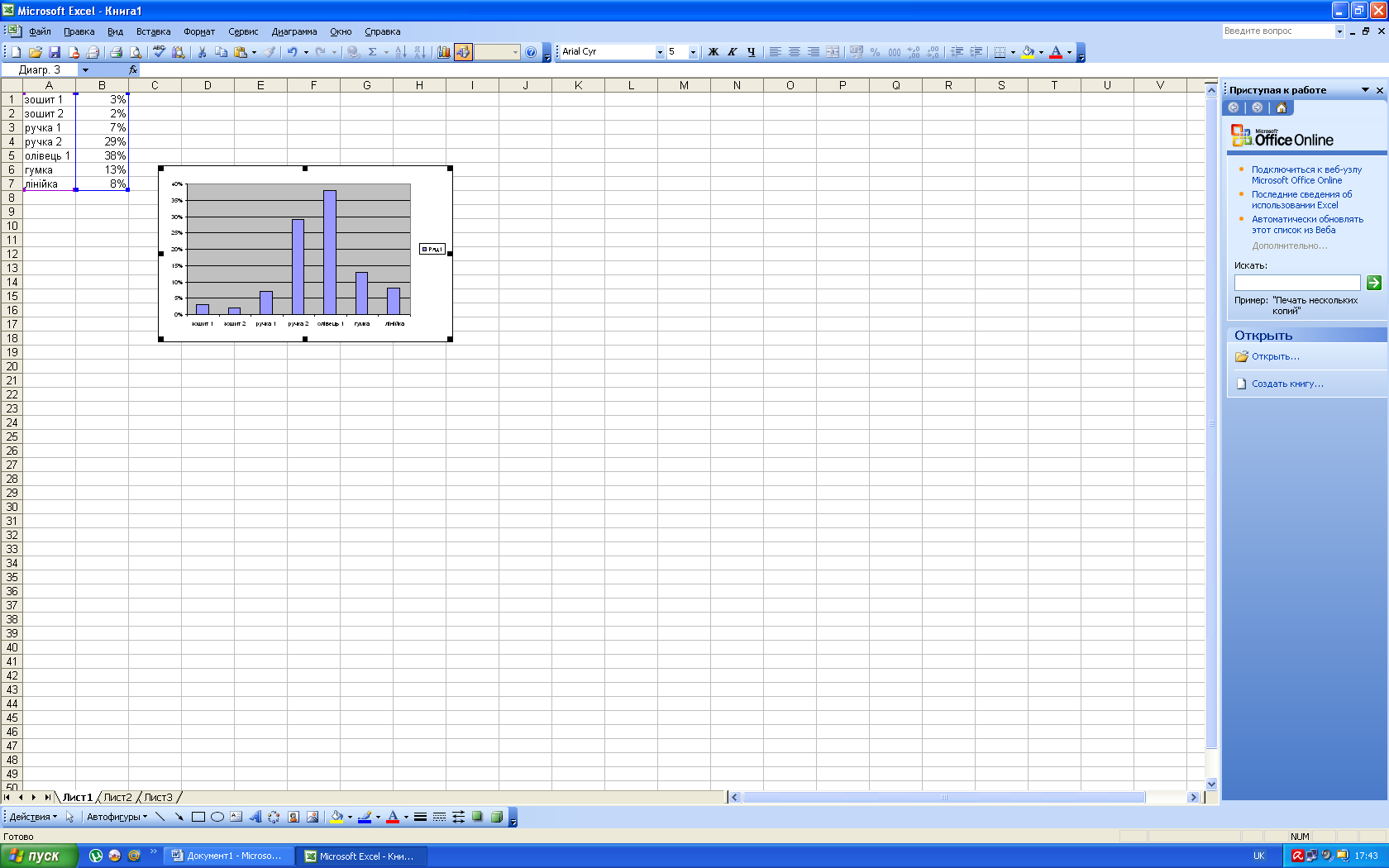Screen dimensions: 1389x868
Task: Toggle bold (Ж) formatting
Action: pos(713,52)
